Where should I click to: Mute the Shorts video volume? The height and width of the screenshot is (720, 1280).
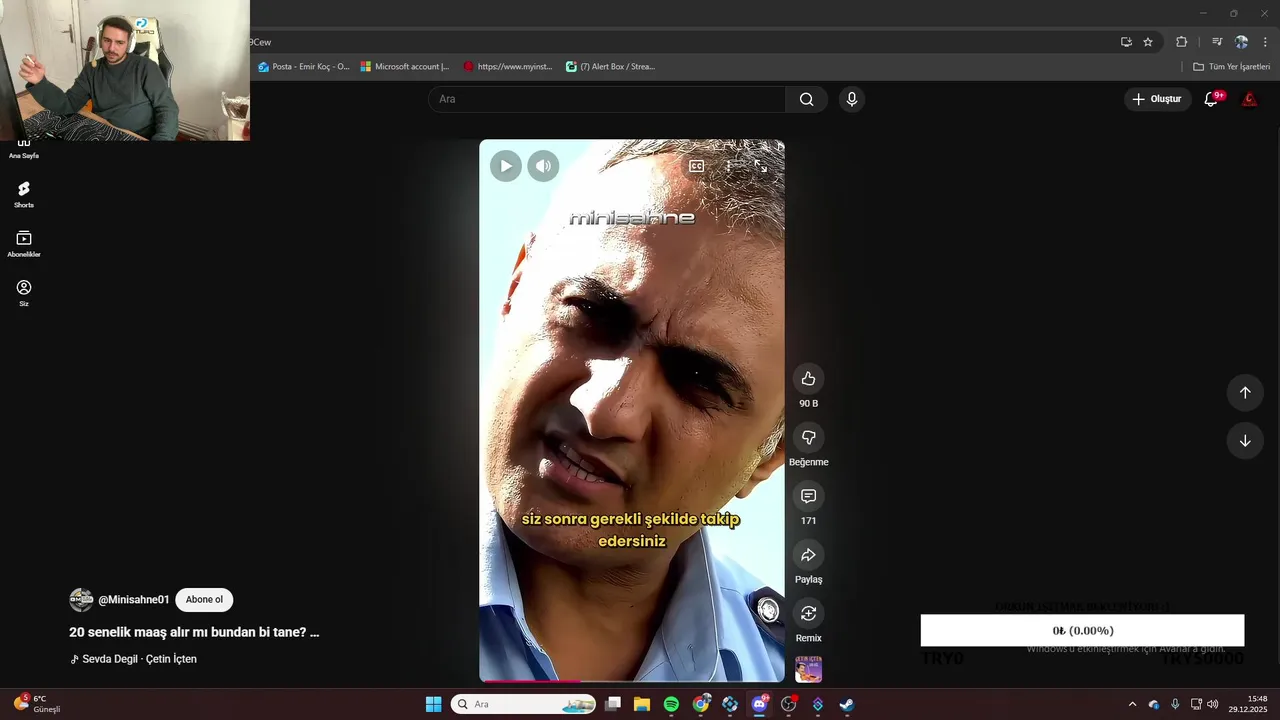coord(543,166)
